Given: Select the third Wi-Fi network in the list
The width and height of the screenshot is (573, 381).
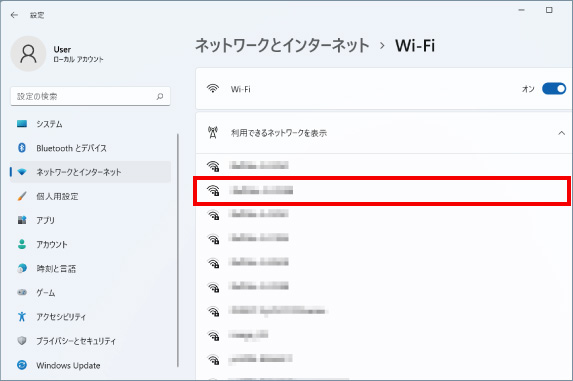Looking at the screenshot, I should pos(384,214).
